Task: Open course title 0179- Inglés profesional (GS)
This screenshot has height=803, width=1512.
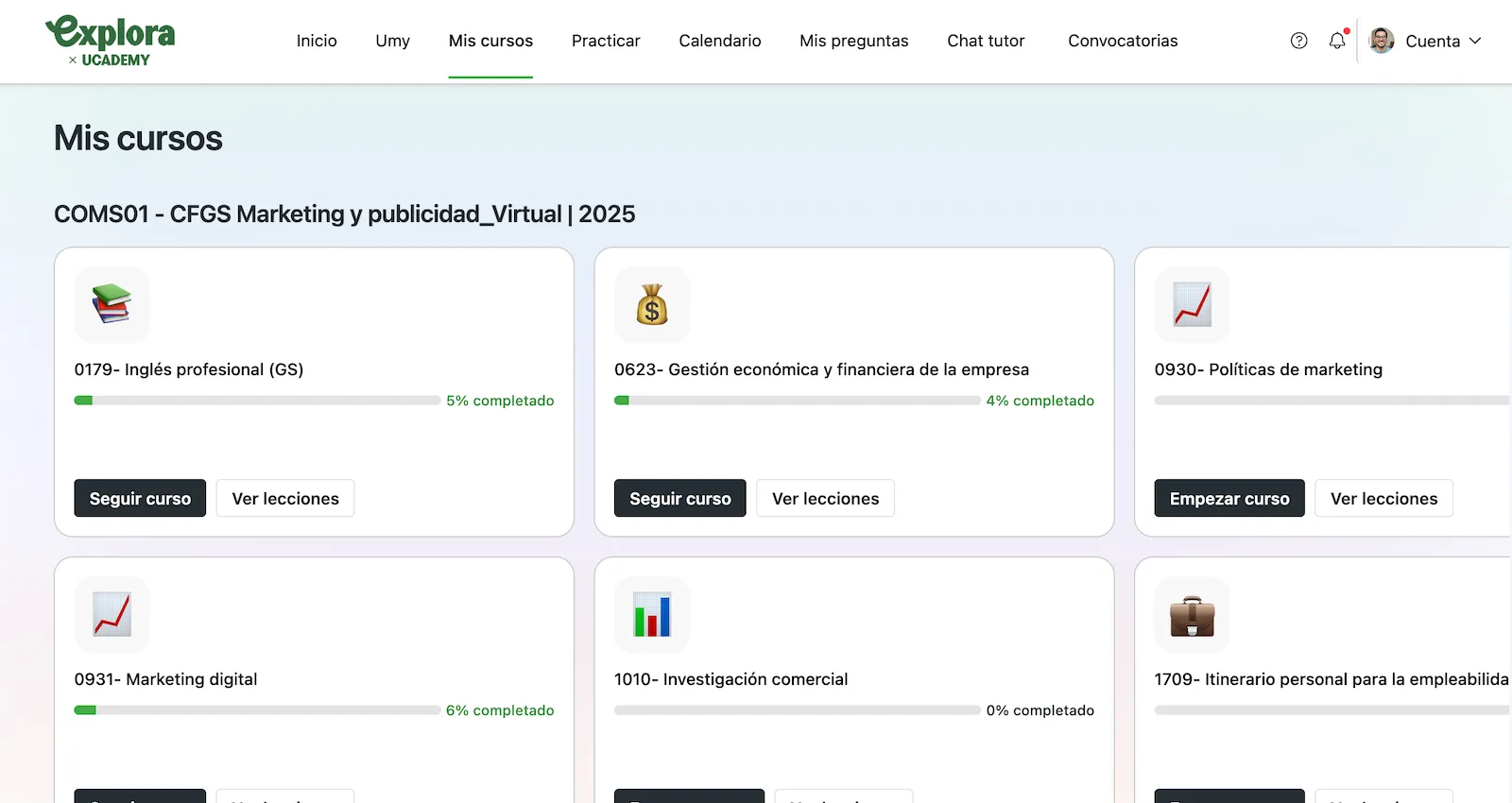Action: pos(189,369)
